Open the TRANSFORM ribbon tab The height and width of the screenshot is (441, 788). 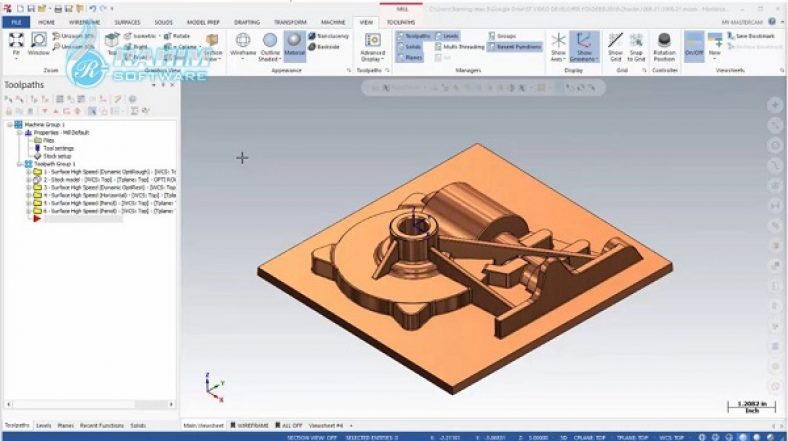point(290,22)
